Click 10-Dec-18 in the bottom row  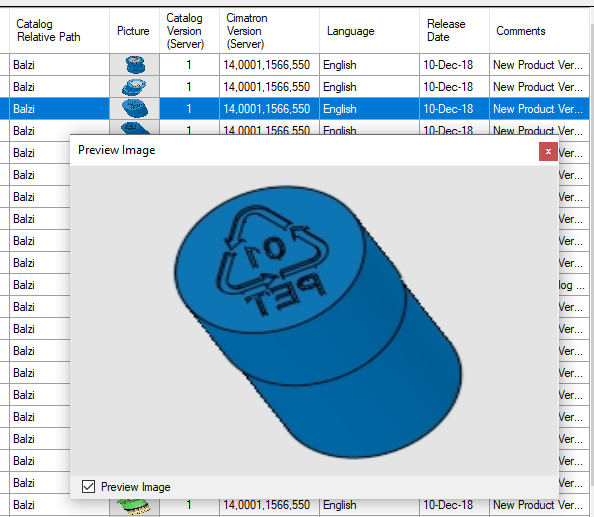point(454,505)
